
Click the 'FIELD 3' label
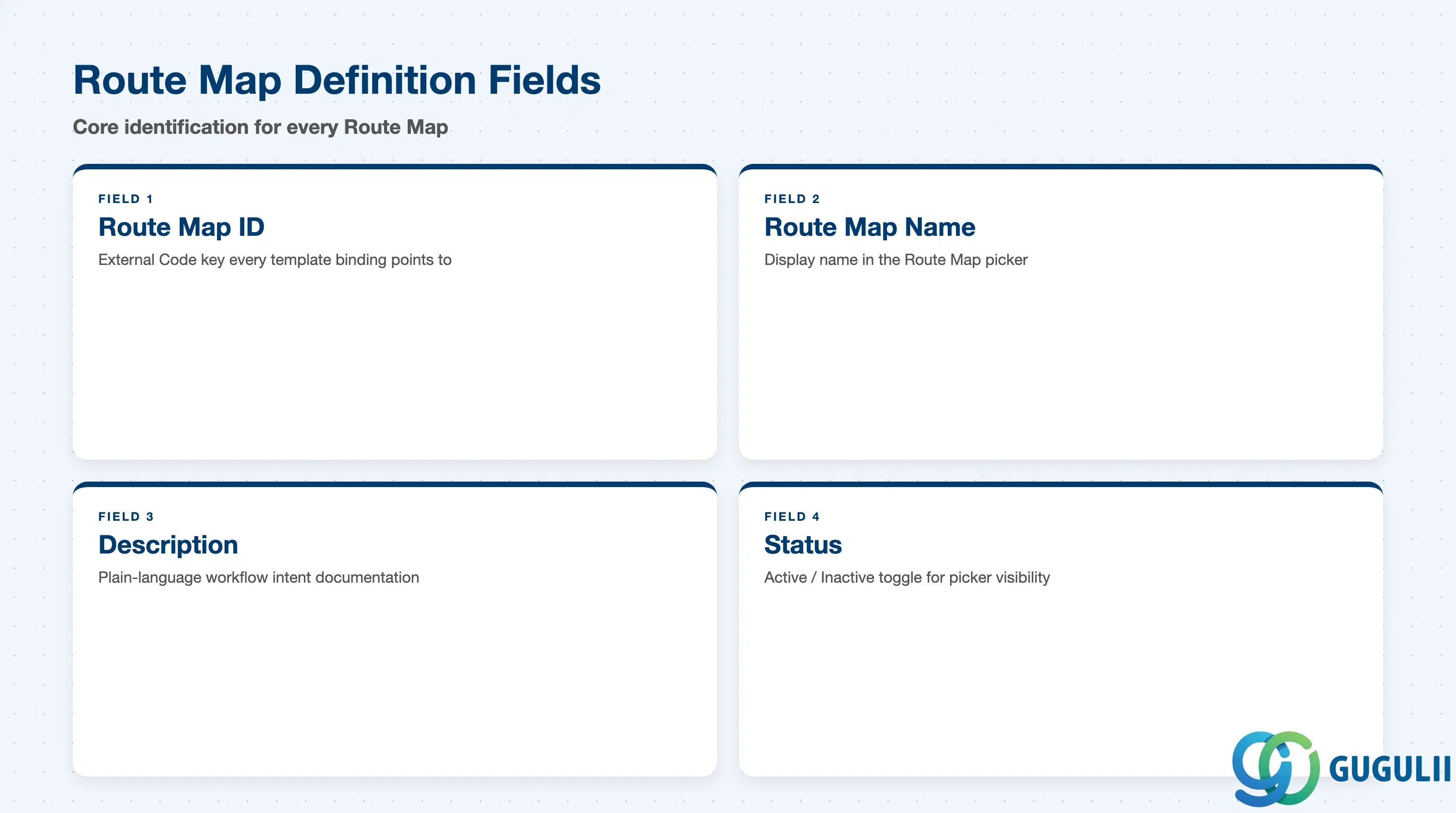point(126,517)
